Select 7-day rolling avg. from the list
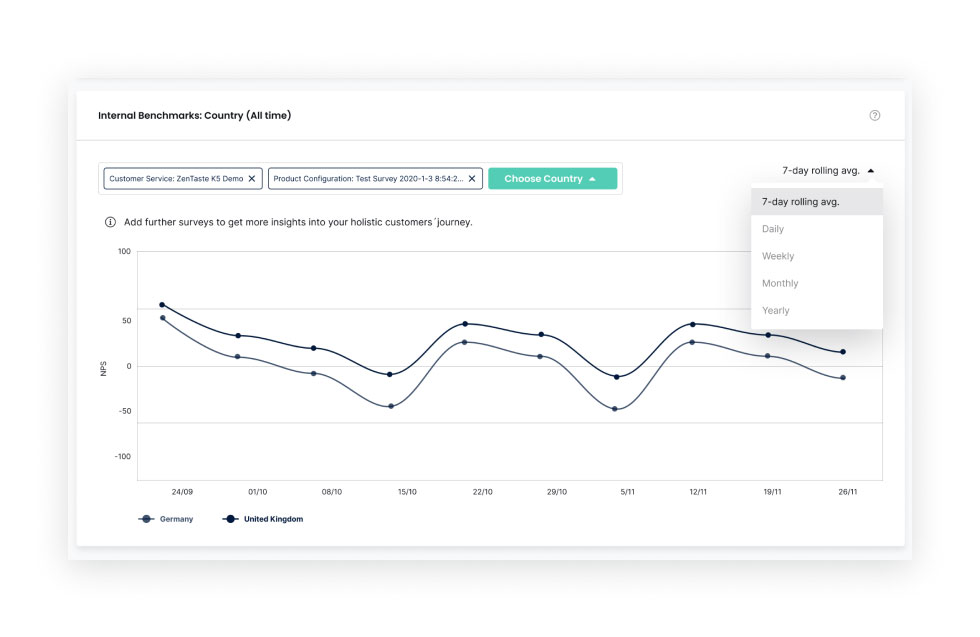 tap(816, 202)
